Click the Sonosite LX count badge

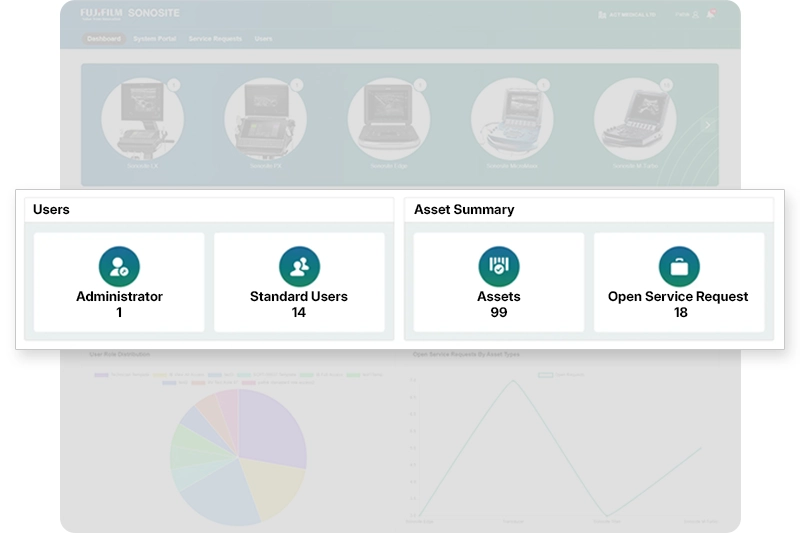pyautogui.click(x=174, y=85)
